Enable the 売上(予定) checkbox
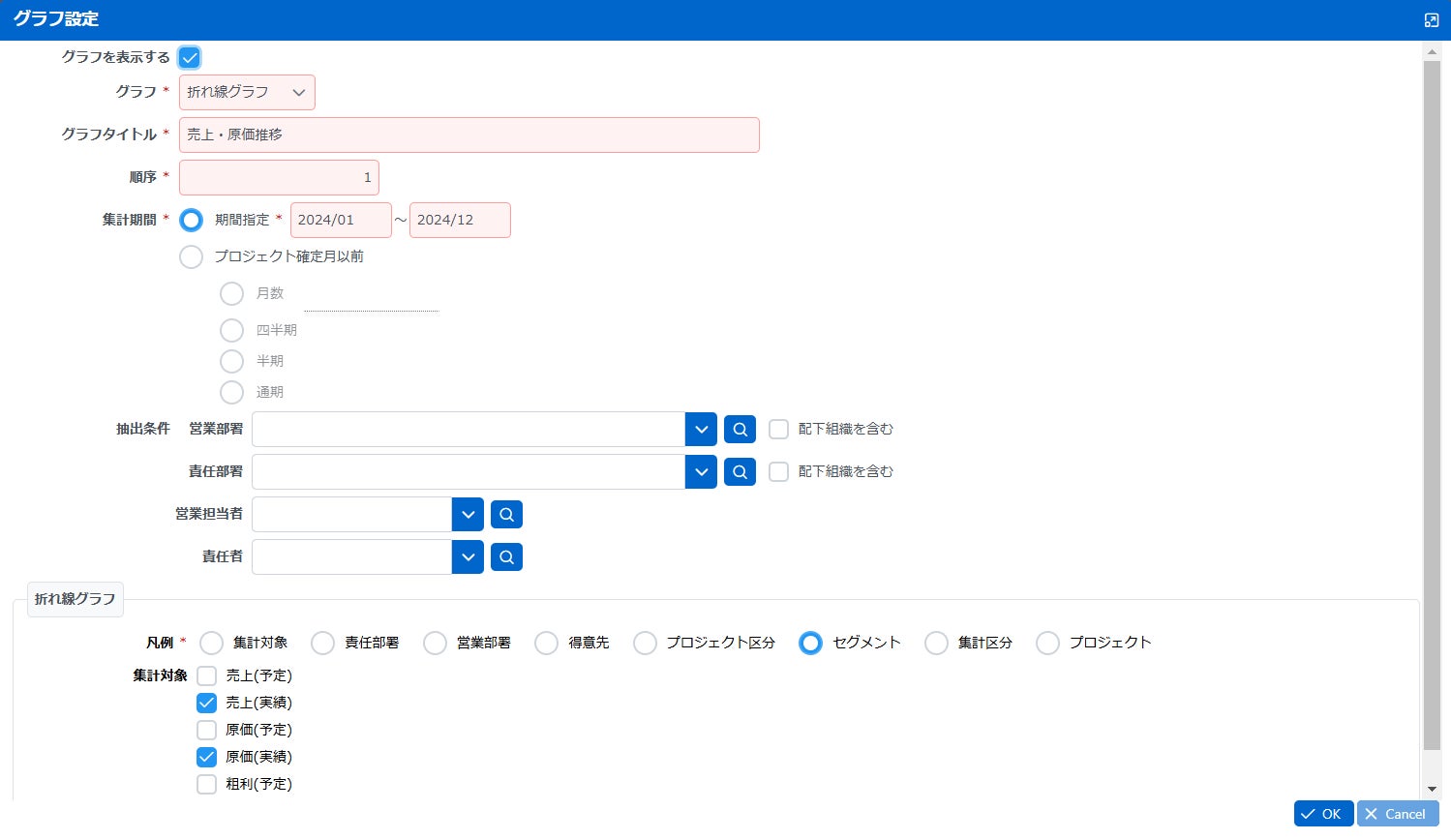 point(206,675)
